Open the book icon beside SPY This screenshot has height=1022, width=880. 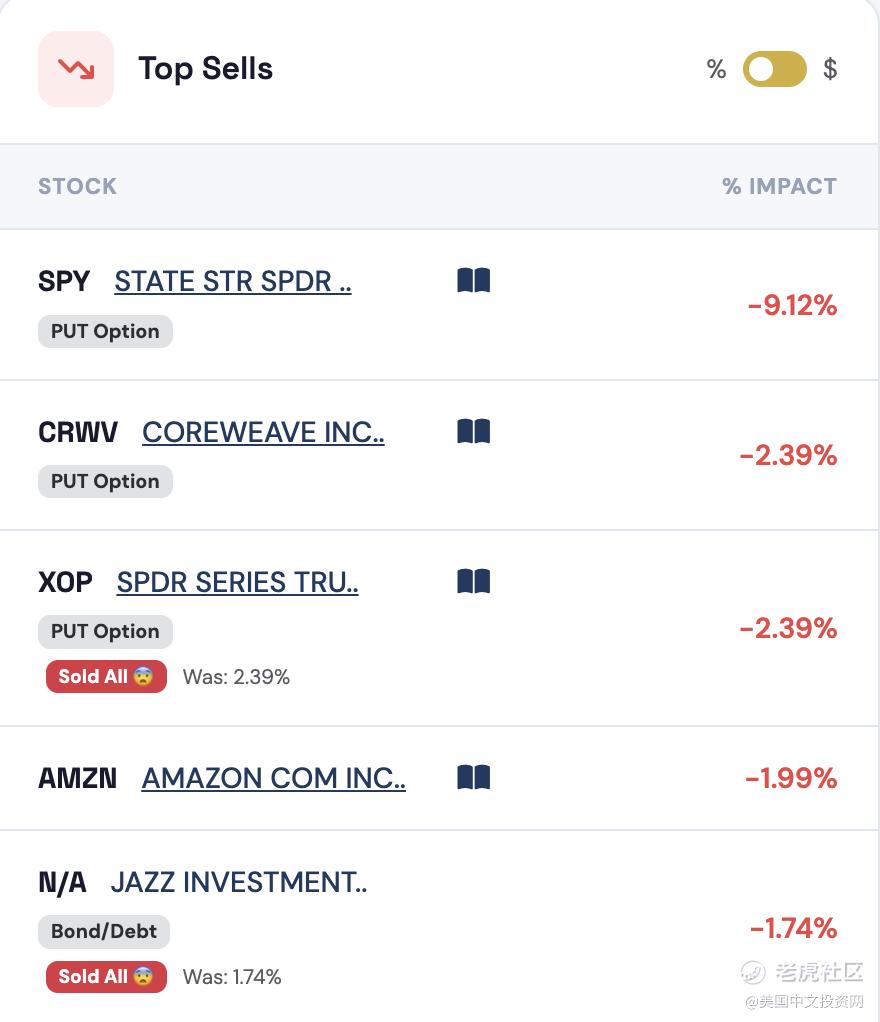(474, 280)
